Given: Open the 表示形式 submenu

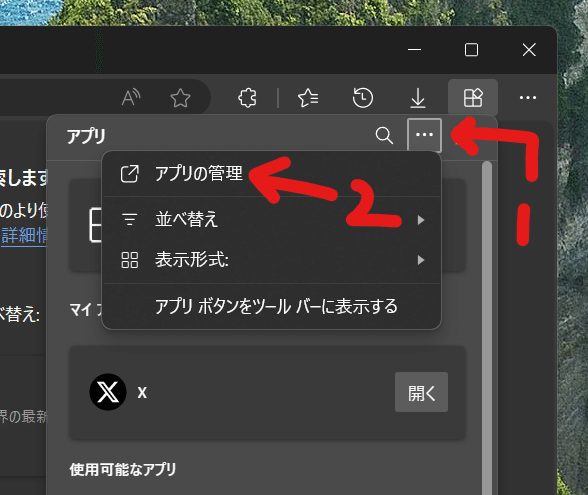Looking at the screenshot, I should coord(271,260).
